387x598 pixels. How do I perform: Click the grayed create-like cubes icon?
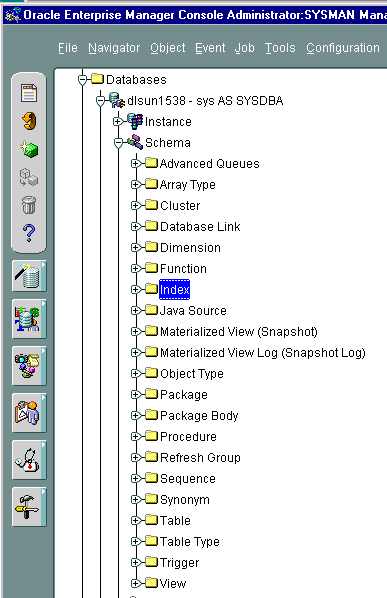click(29, 177)
